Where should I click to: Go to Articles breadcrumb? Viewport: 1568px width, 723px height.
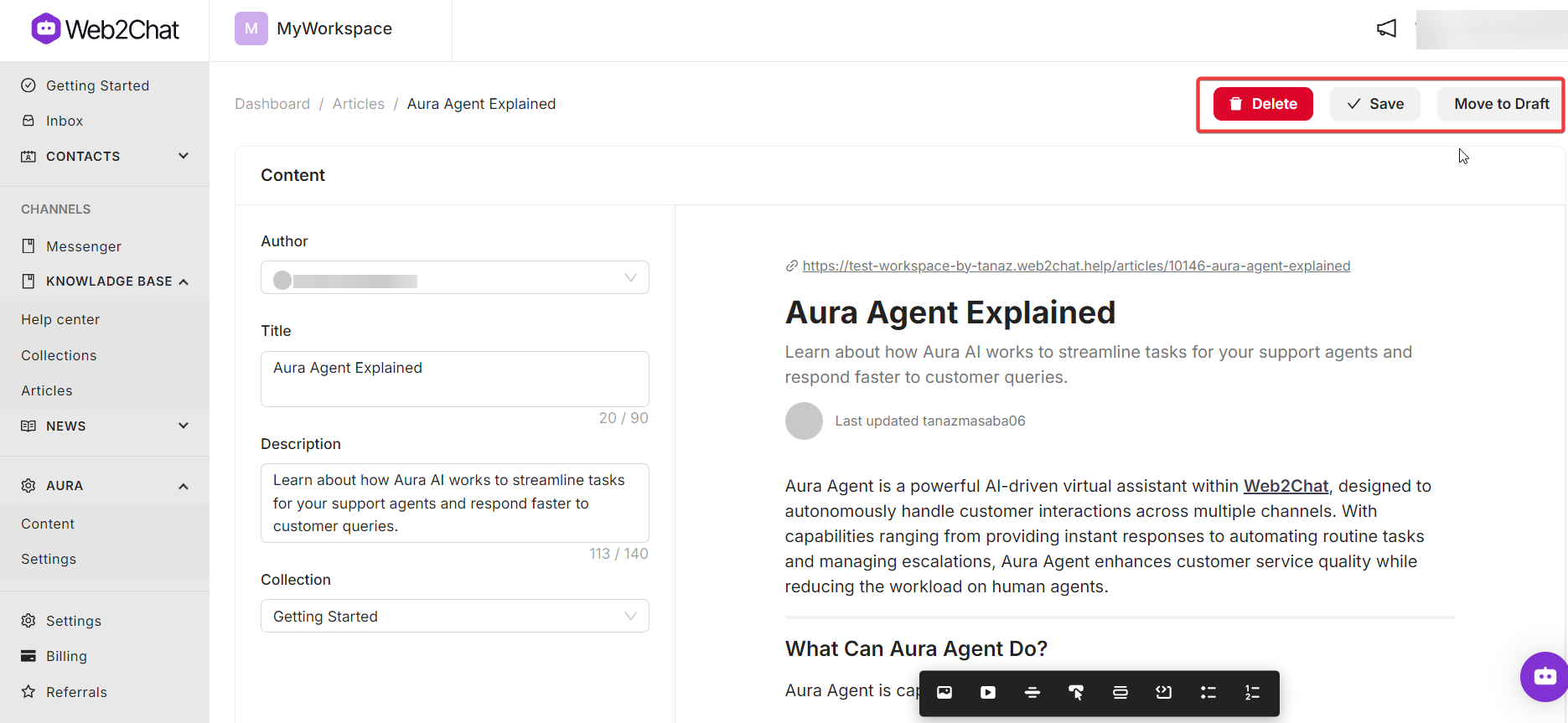(x=359, y=104)
